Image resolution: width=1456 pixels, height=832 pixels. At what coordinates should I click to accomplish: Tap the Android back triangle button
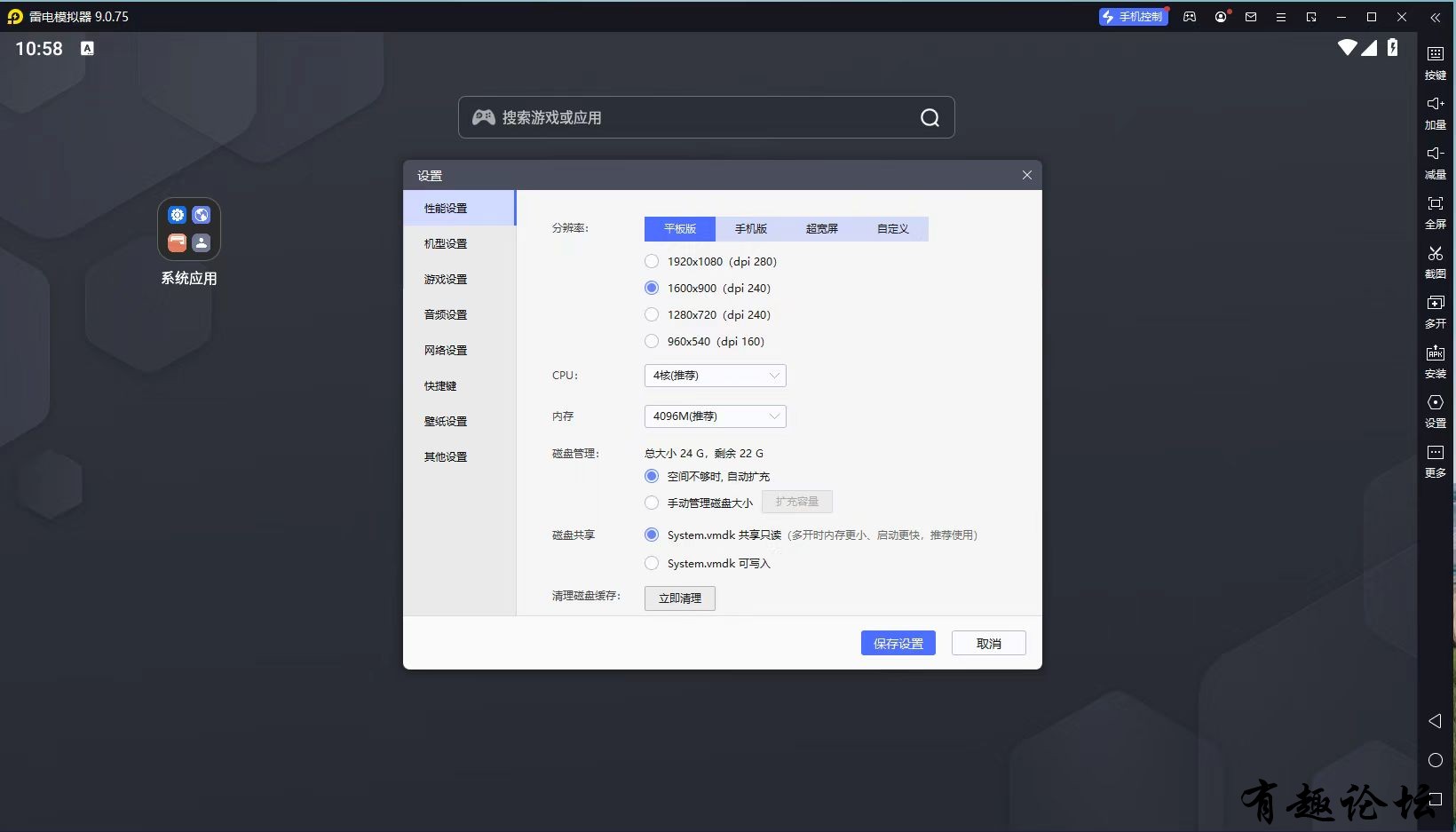[x=1435, y=721]
